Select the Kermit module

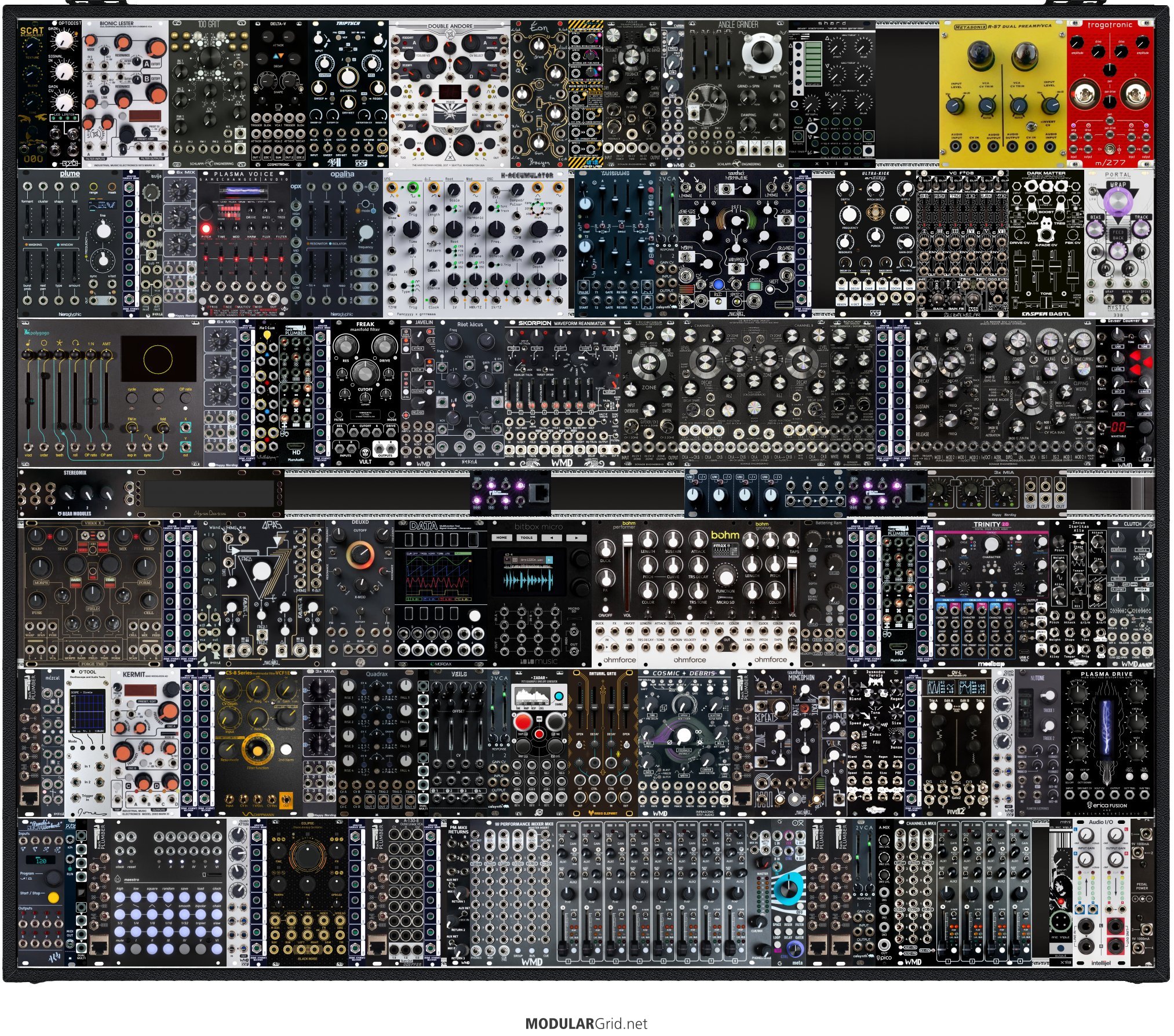[x=145, y=742]
